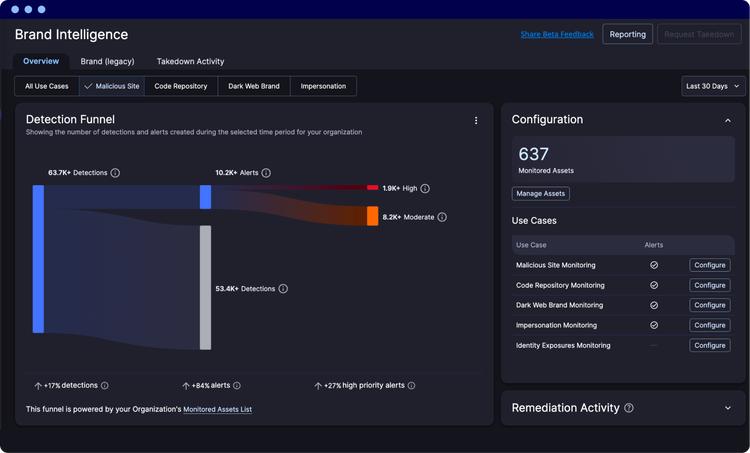Toggle the Malicious Site filter
Screen dimensions: 750x453
click(111, 86)
